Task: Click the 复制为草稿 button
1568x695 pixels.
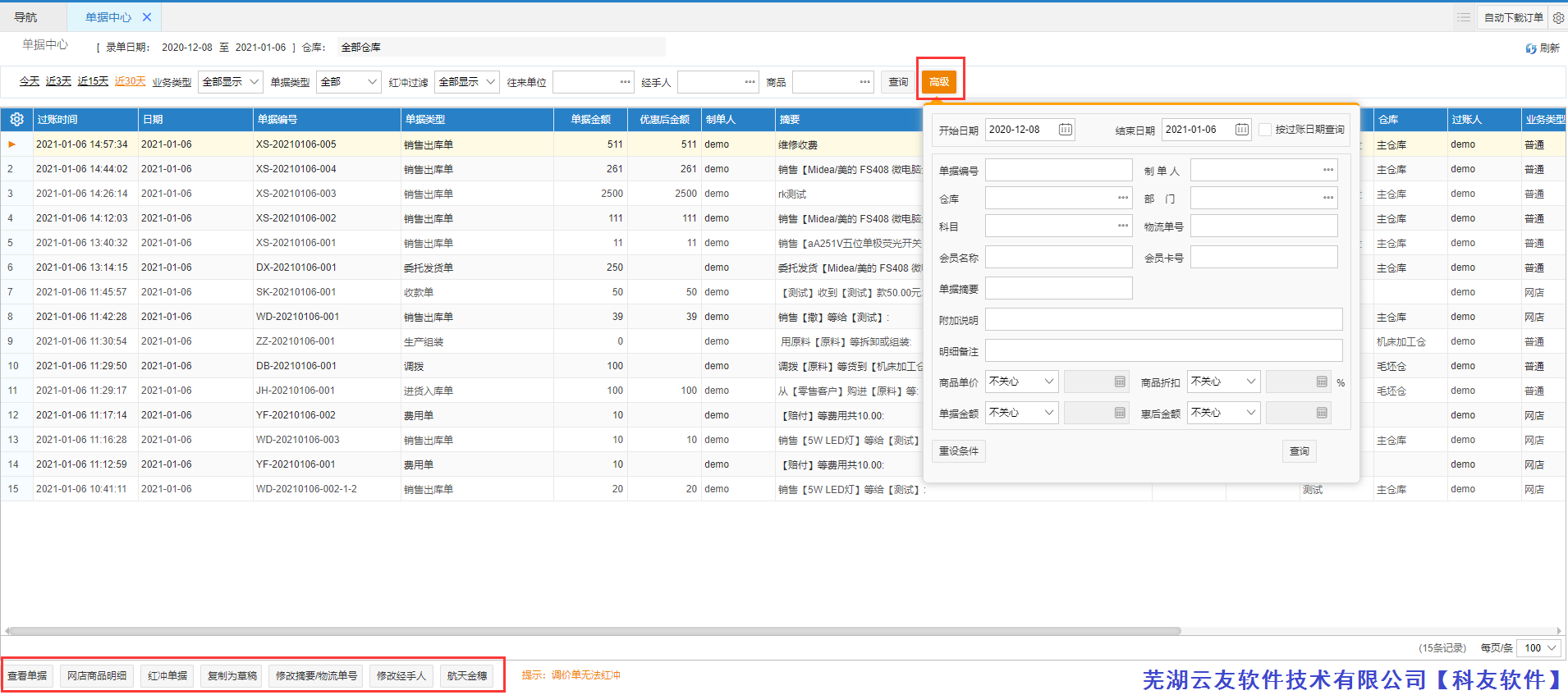Action: tap(232, 676)
